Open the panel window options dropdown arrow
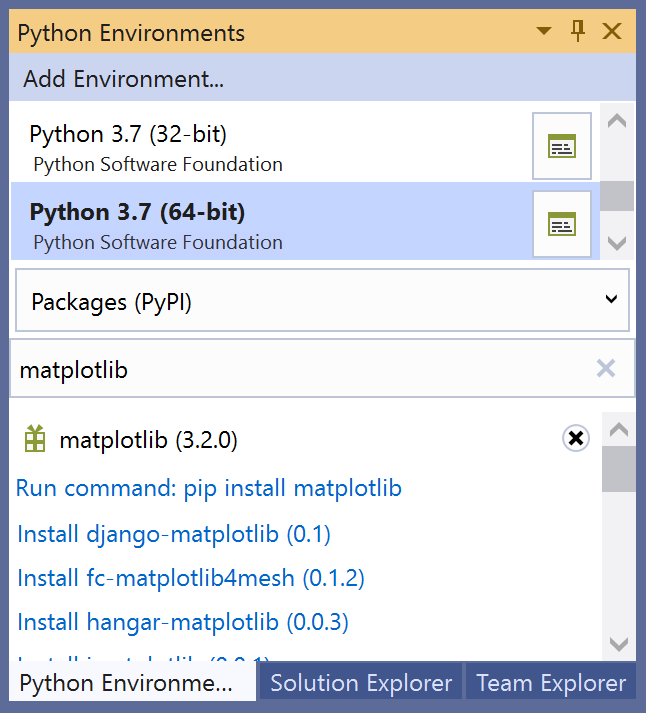646x713 pixels. coord(544,31)
